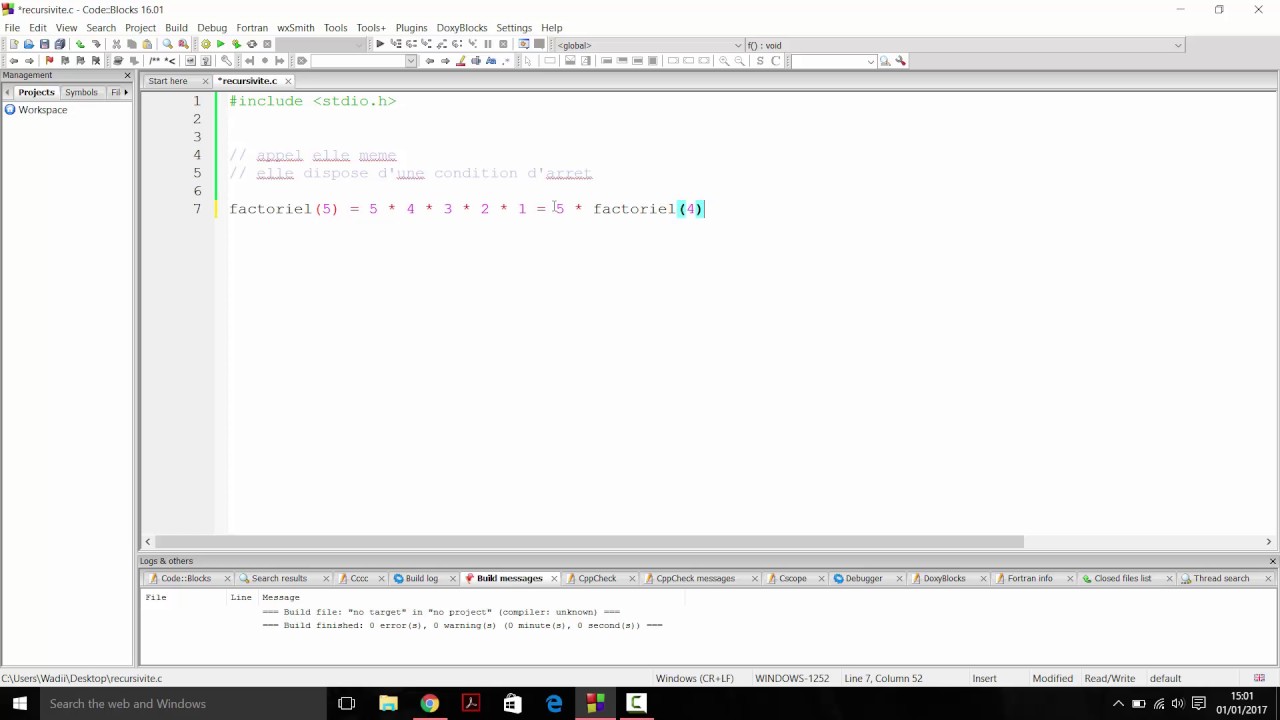Viewport: 1280px width, 720px height.
Task: Open settings with red wrench icon
Action: point(900,60)
